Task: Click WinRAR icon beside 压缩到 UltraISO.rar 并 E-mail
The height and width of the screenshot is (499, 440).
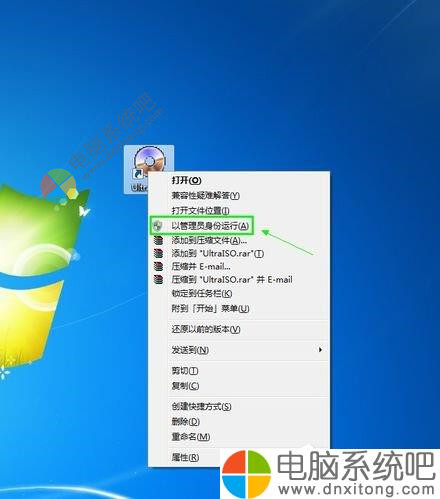Action: pyautogui.click(x=158, y=279)
